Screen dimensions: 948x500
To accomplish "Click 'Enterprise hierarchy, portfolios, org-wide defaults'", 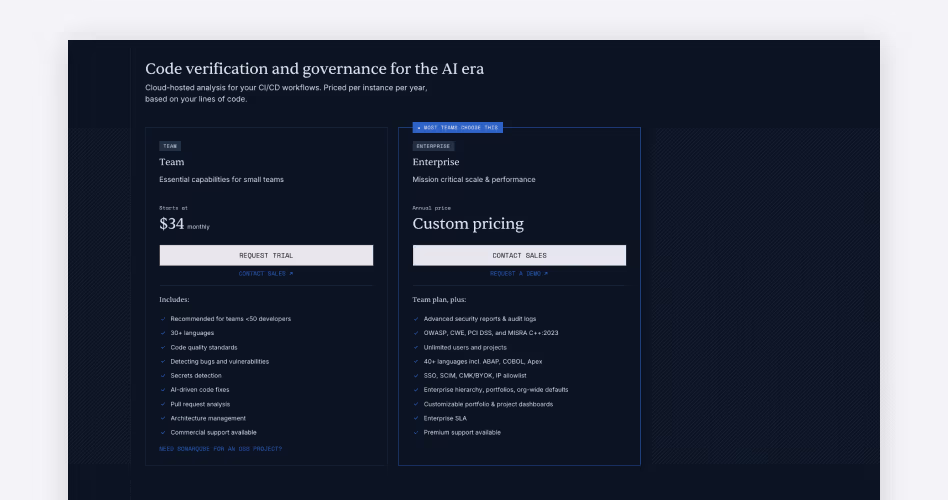I will [x=496, y=390].
